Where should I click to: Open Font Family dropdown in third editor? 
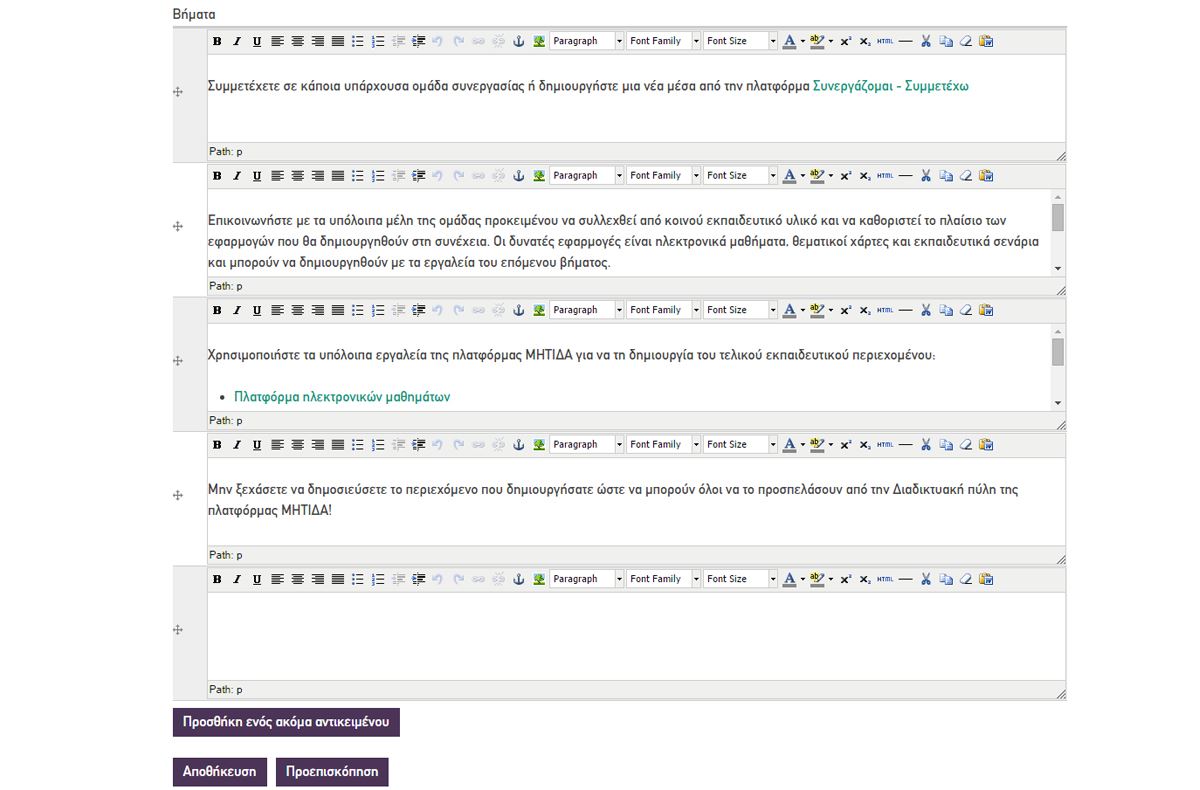coord(662,310)
